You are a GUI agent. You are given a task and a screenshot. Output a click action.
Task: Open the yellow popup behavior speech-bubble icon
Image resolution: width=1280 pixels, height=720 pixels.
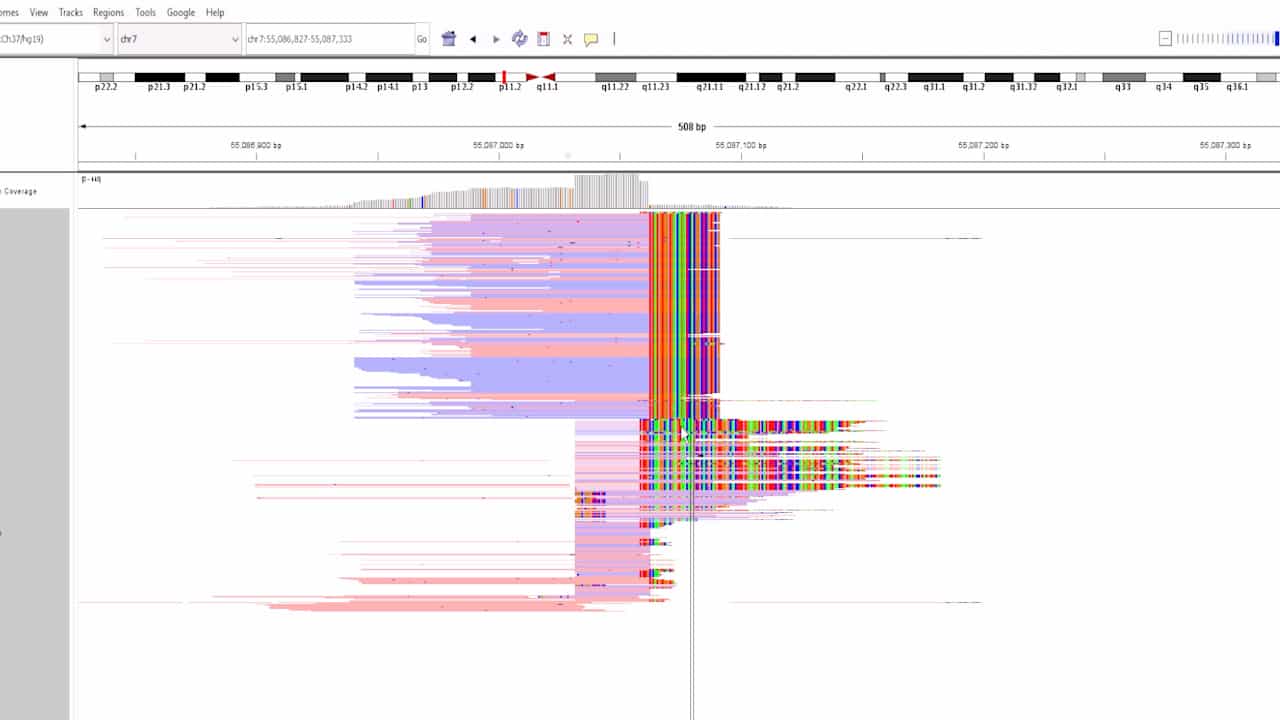pyautogui.click(x=591, y=39)
